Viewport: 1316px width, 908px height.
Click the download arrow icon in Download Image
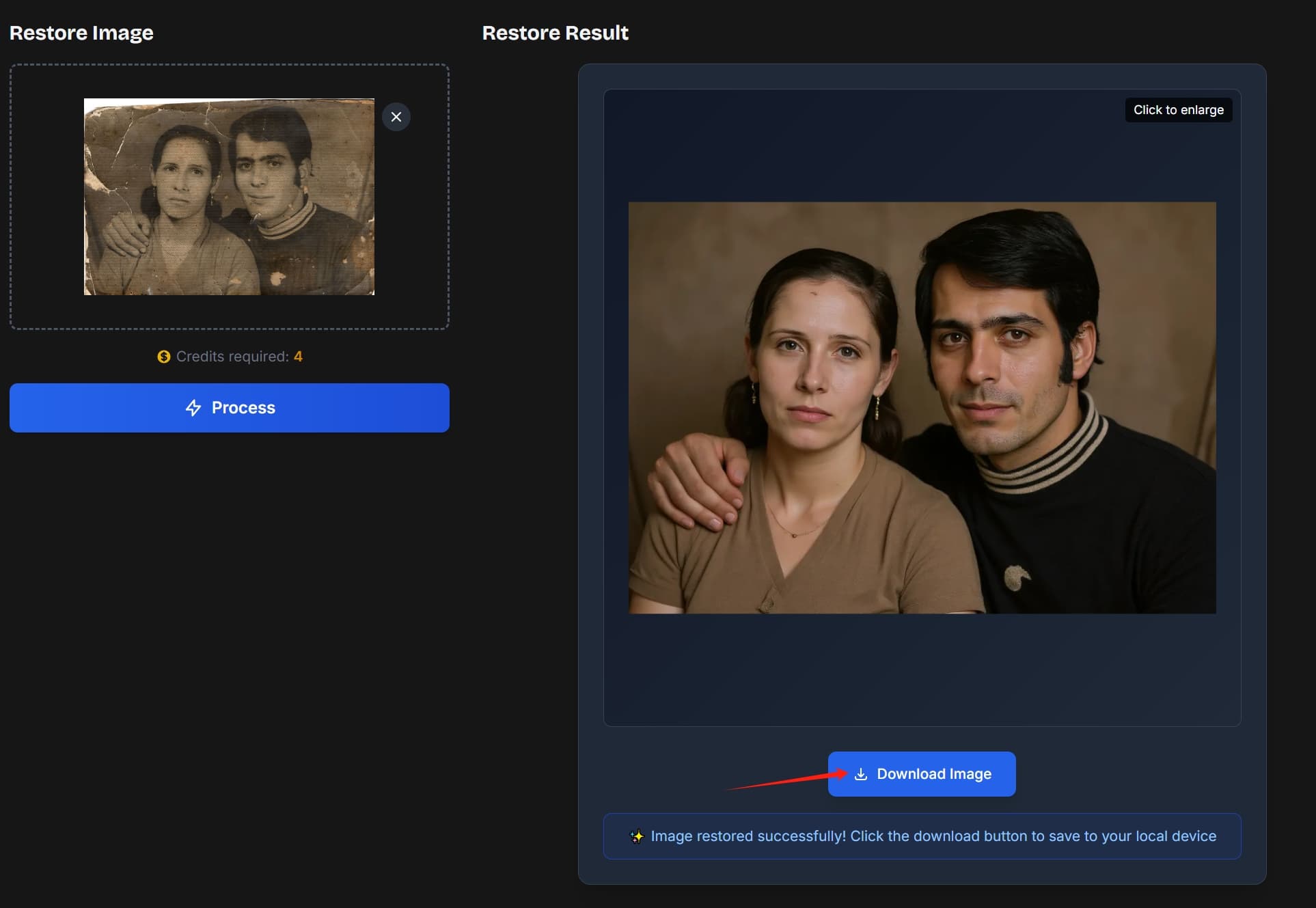(x=860, y=773)
